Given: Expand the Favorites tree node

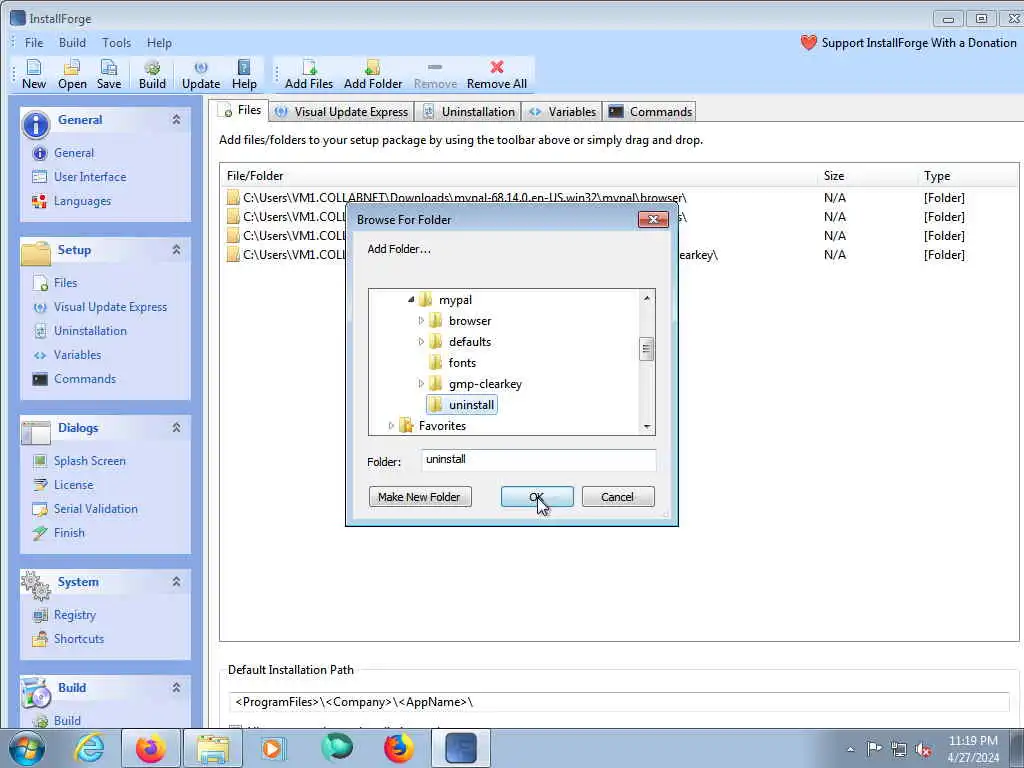Looking at the screenshot, I should 391,426.
